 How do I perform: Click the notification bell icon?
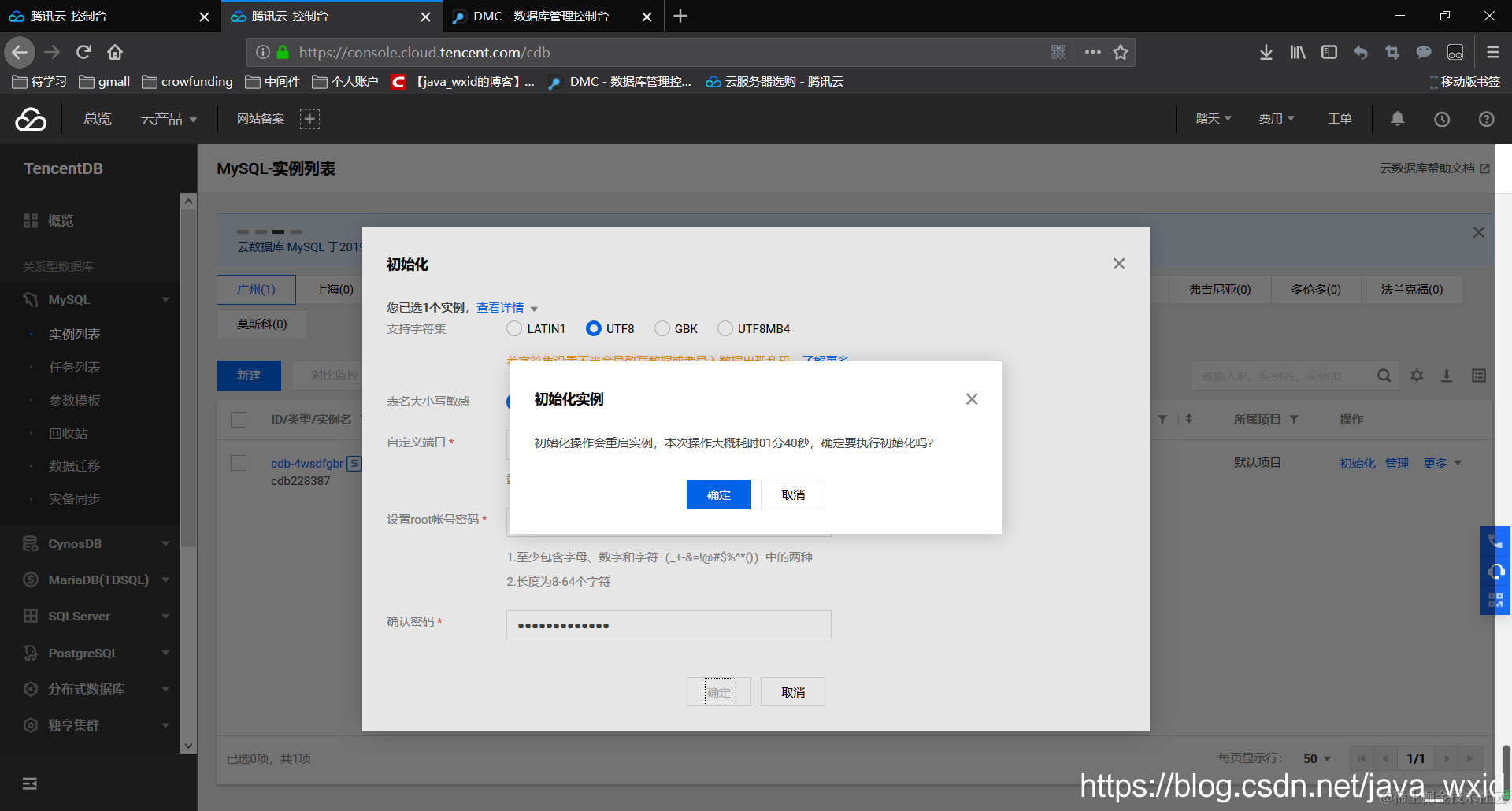coord(1397,119)
